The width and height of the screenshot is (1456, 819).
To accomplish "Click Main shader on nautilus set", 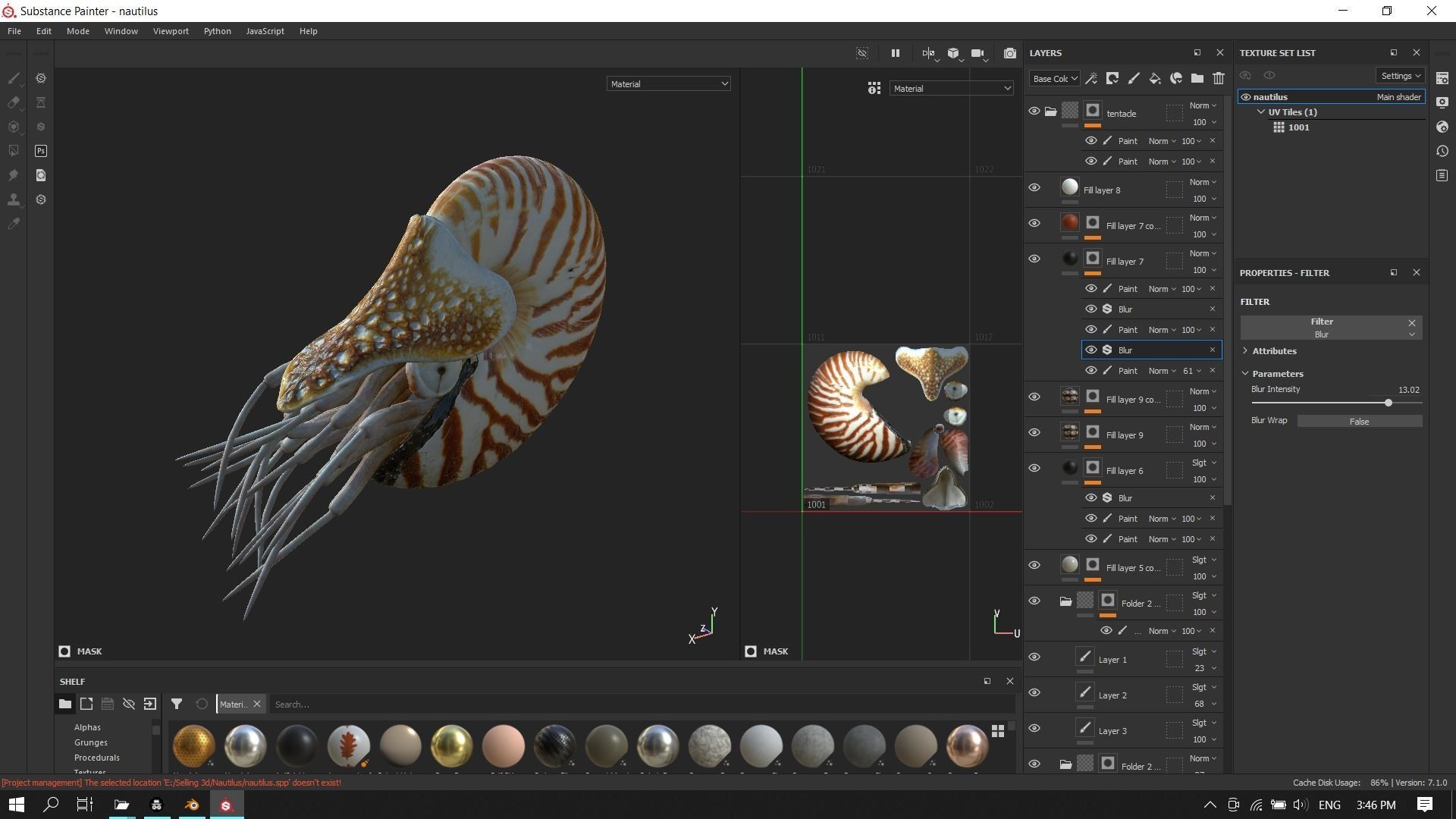I will [1398, 97].
